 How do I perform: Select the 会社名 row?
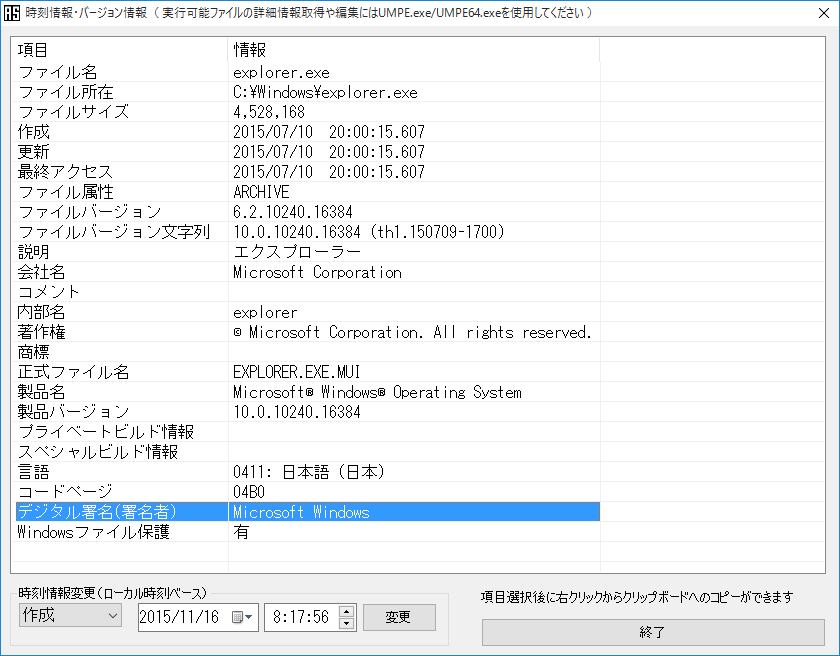point(308,272)
